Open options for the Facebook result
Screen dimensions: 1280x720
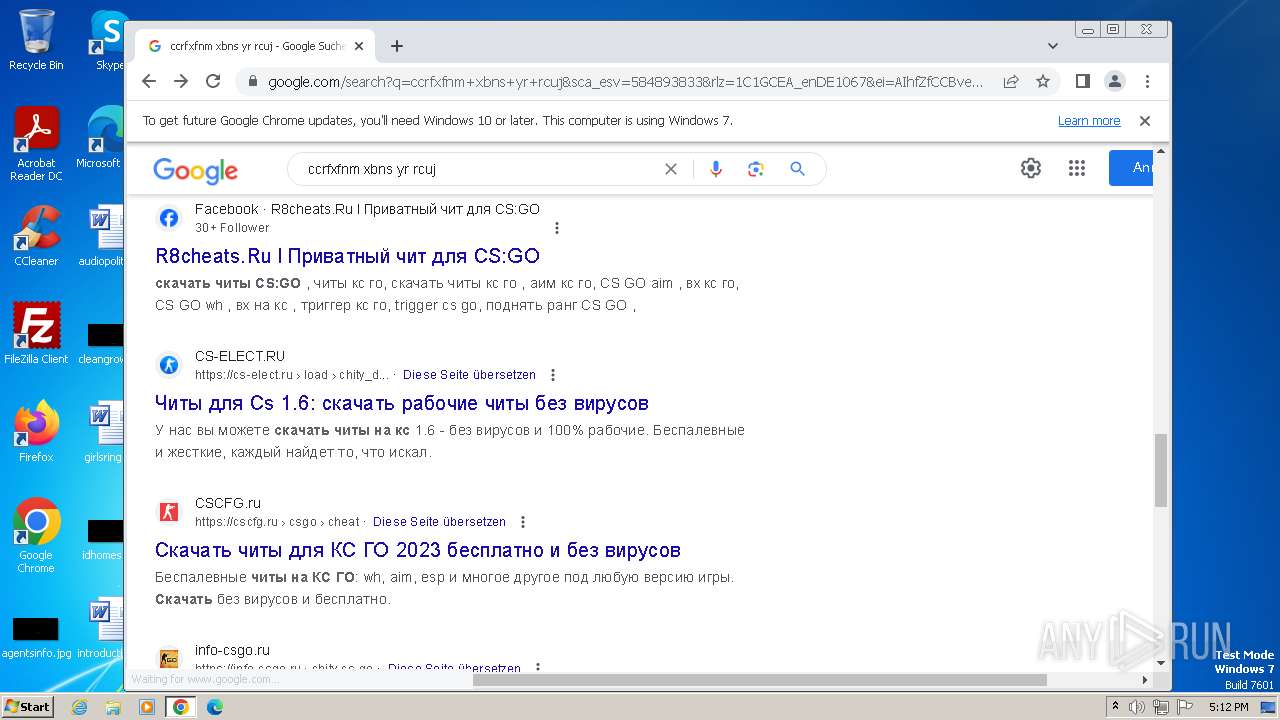coord(557,228)
